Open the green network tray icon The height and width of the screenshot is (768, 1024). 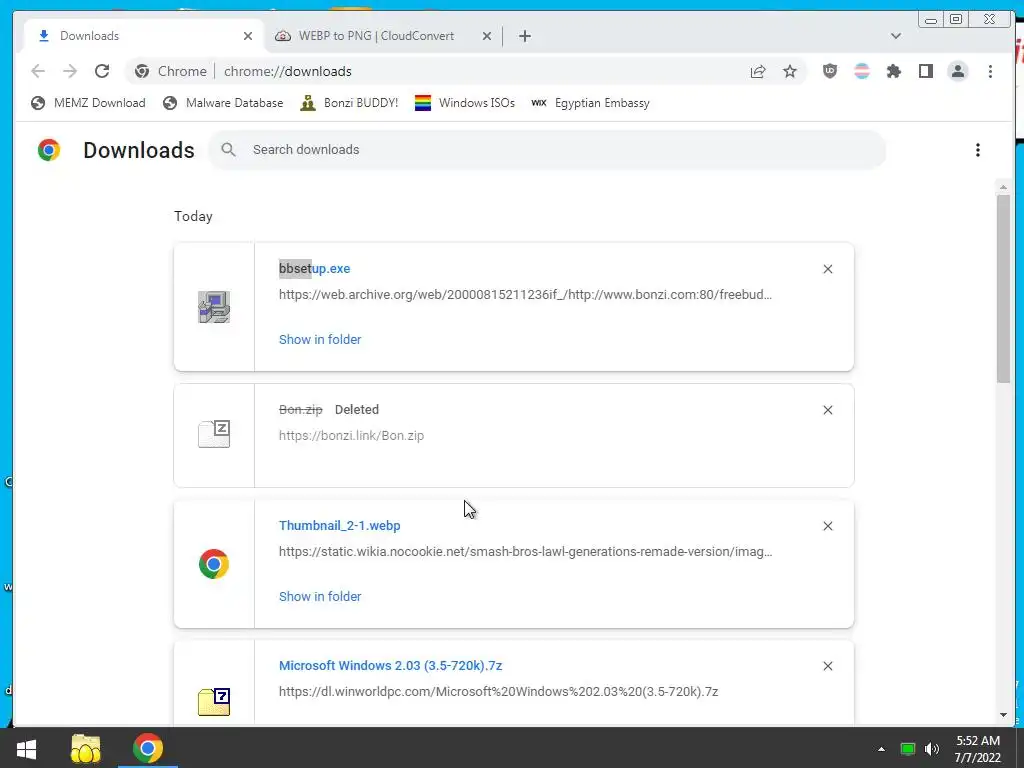coord(908,749)
